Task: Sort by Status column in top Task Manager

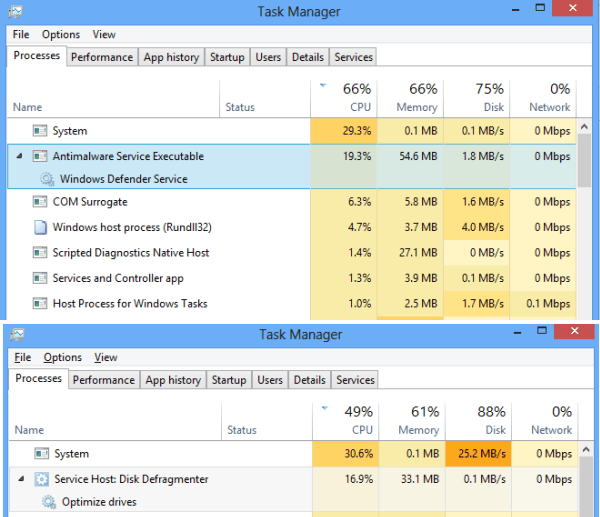Action: pos(265,99)
